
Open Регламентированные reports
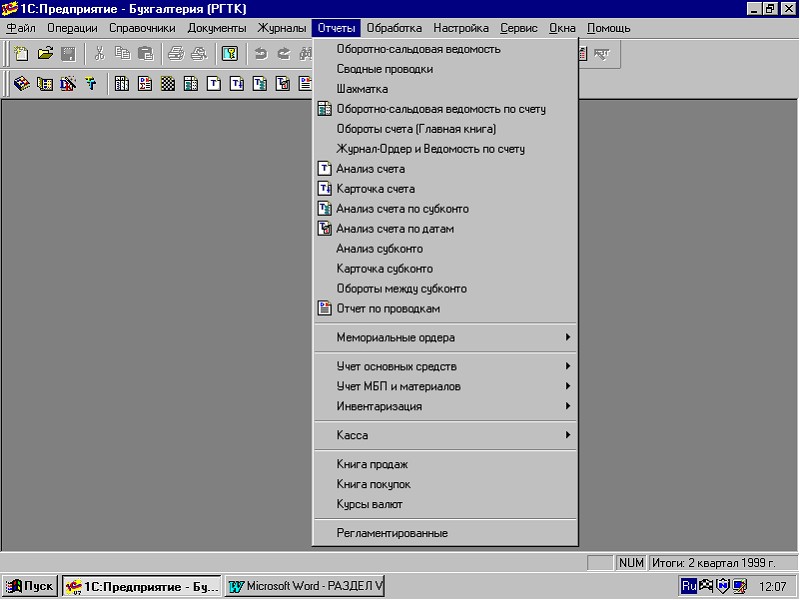point(445,533)
